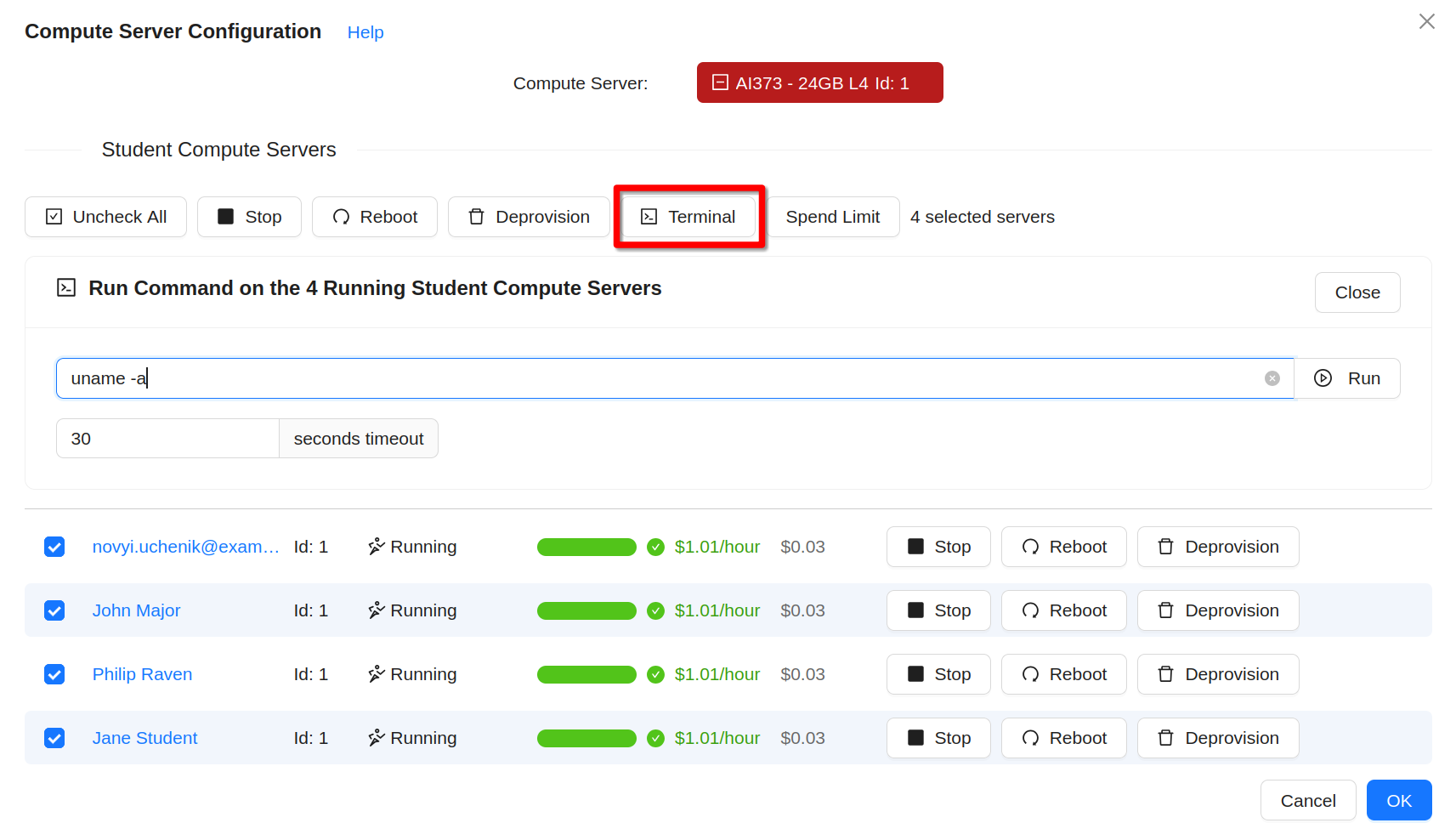Open the Spend Limit settings
The width and height of the screenshot is (1456, 840).
click(832, 217)
